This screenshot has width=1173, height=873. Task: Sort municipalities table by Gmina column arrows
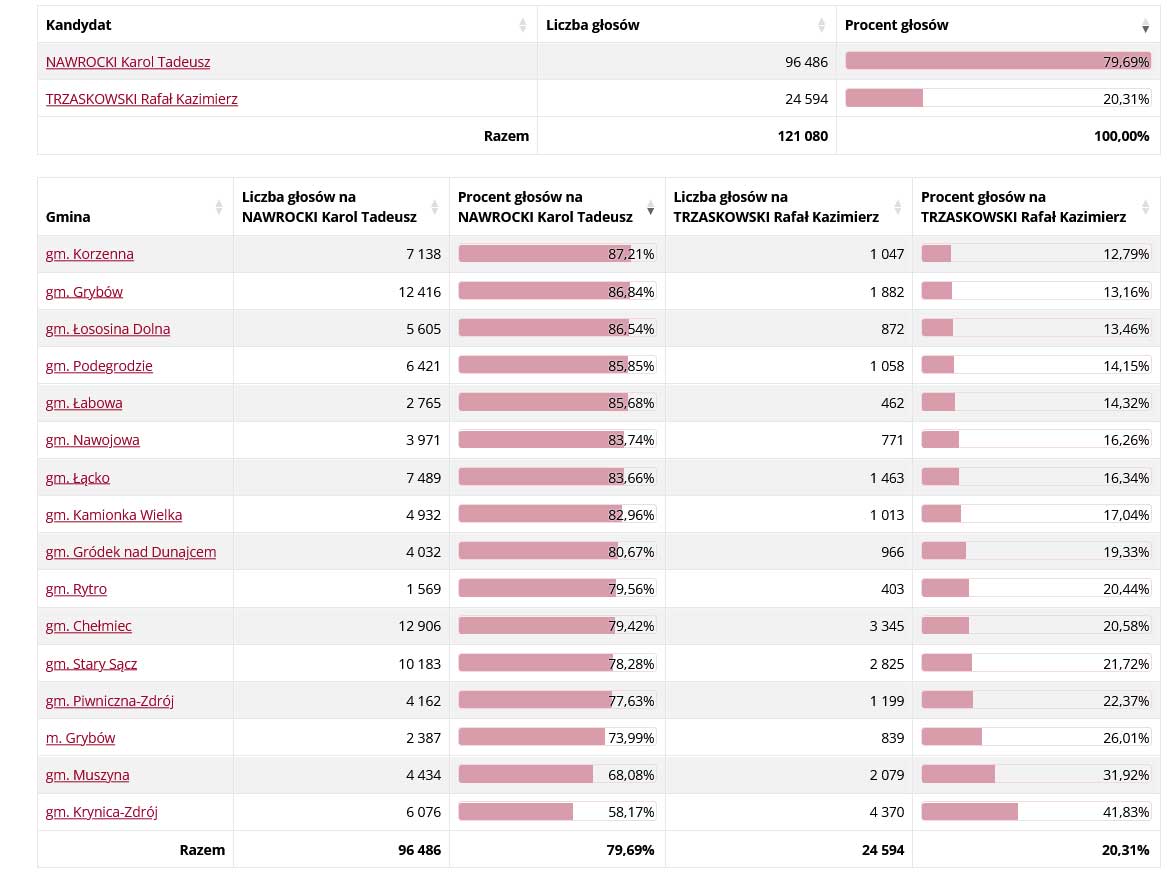(x=219, y=207)
